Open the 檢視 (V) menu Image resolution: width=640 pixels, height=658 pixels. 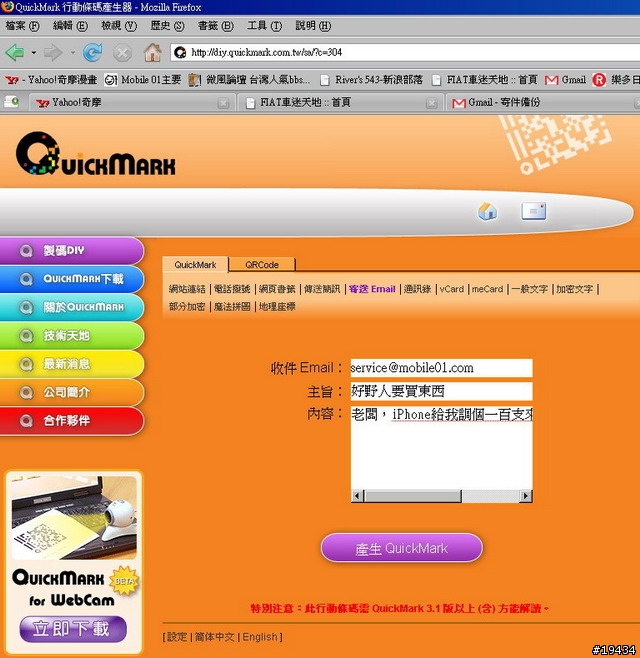pos(119,26)
